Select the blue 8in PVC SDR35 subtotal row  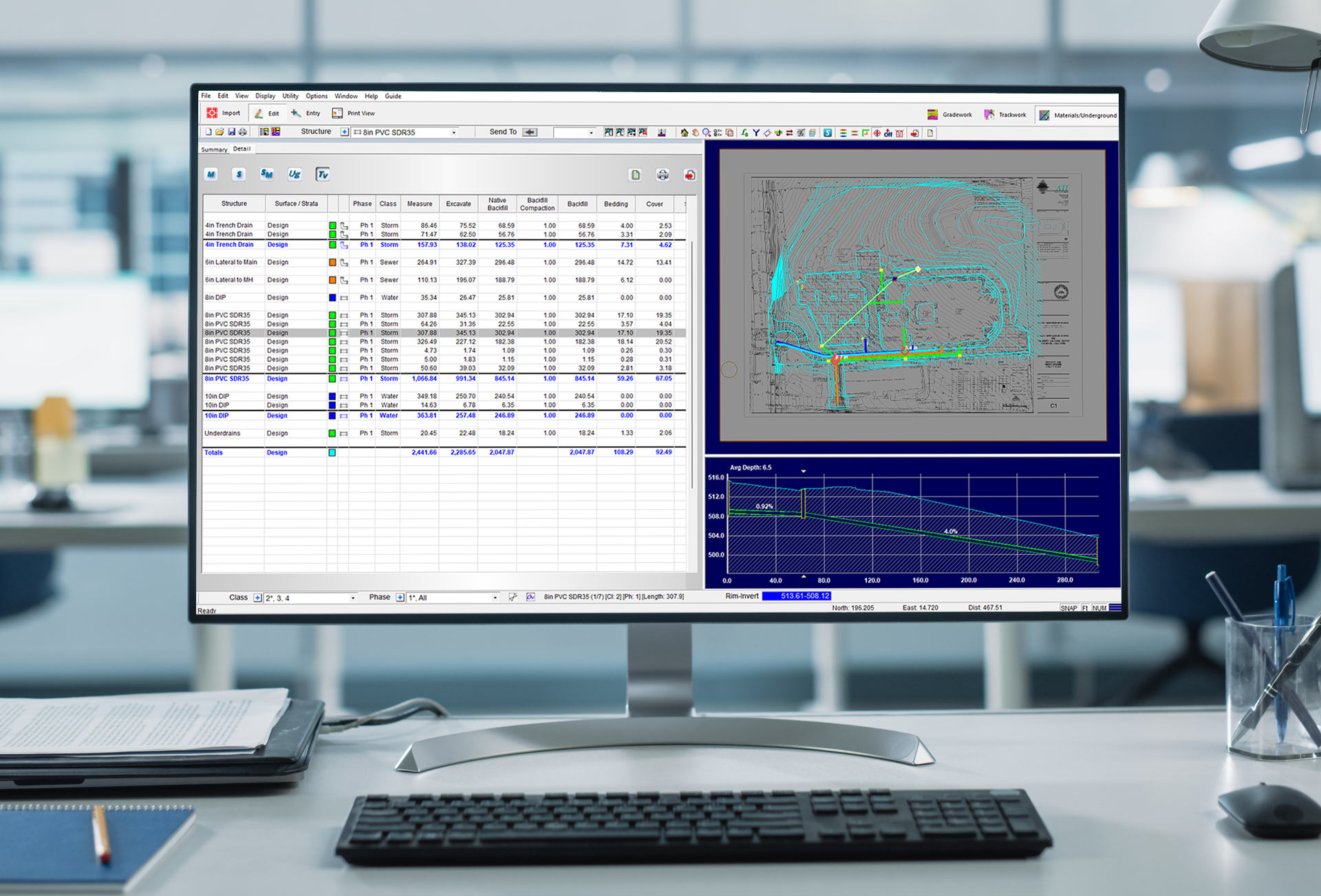click(x=444, y=379)
